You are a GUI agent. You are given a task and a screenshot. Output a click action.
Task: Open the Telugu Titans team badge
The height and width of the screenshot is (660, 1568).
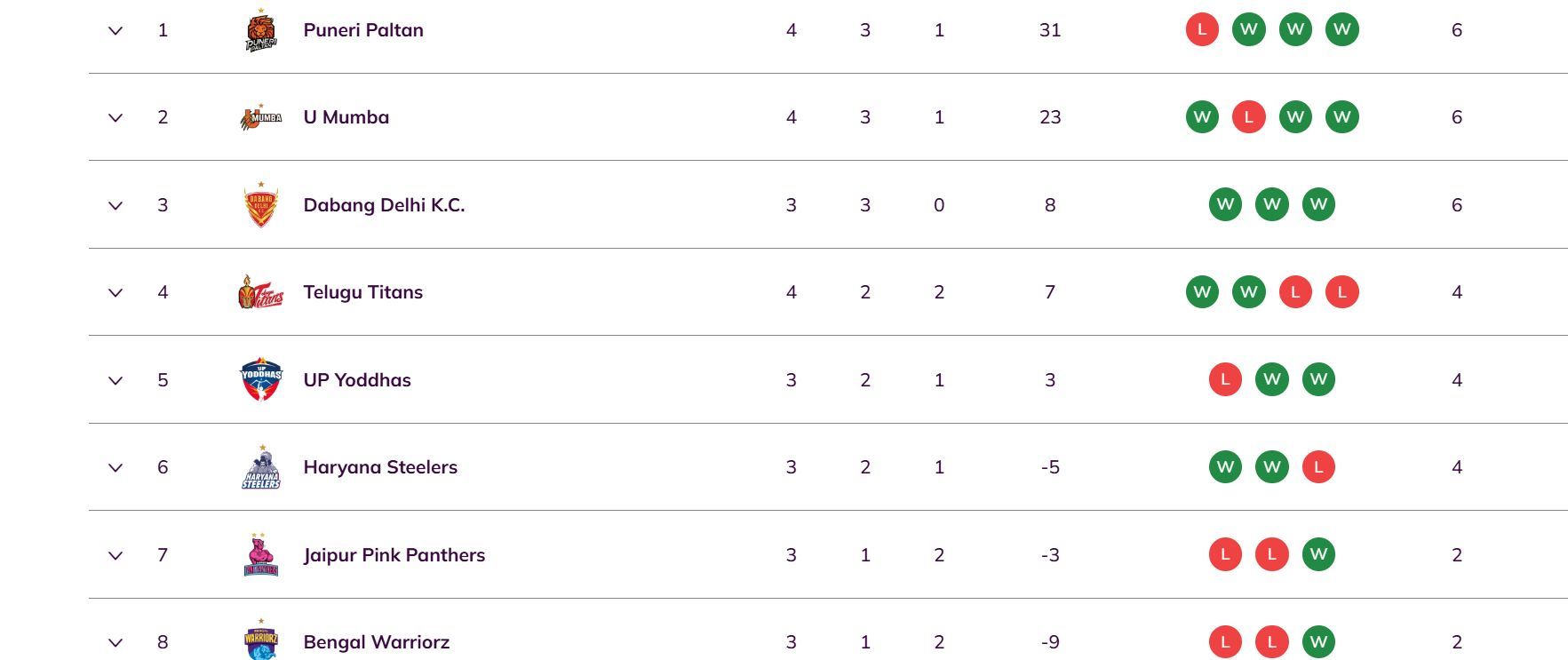coord(259,291)
